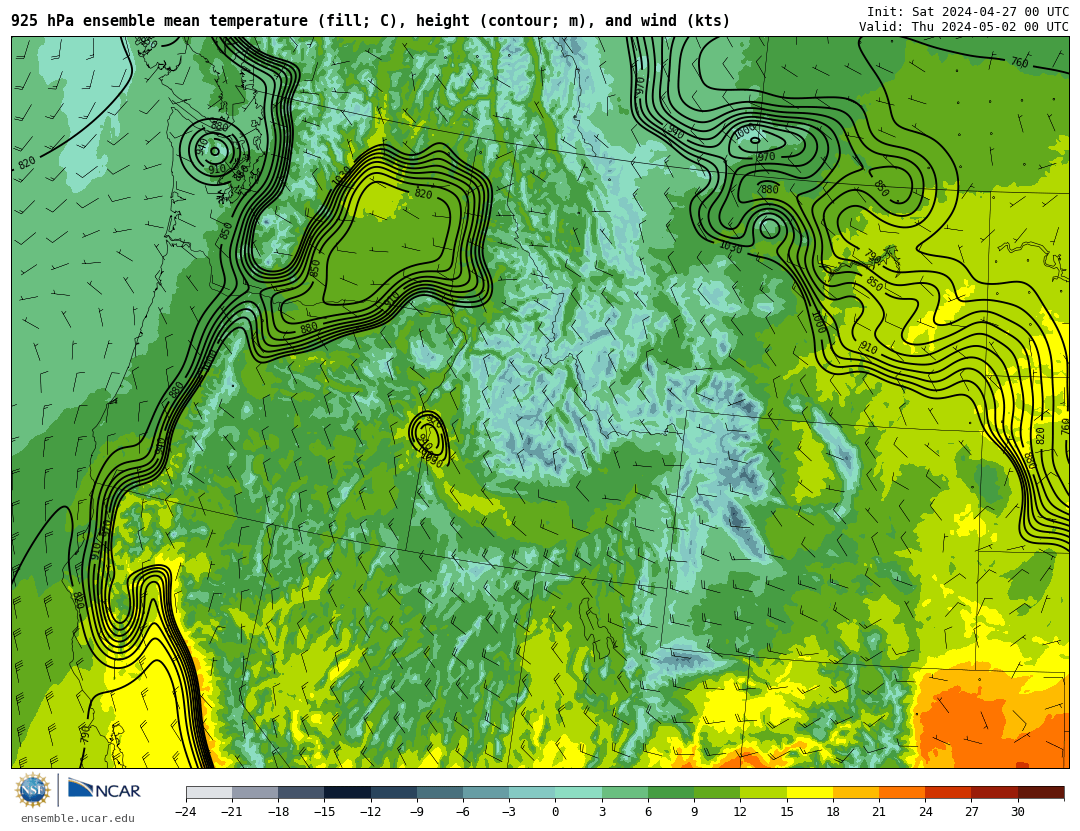Pick the colorbar swatch between -21 and -18
Screen dimensions: 1080x831
click(x=256, y=792)
